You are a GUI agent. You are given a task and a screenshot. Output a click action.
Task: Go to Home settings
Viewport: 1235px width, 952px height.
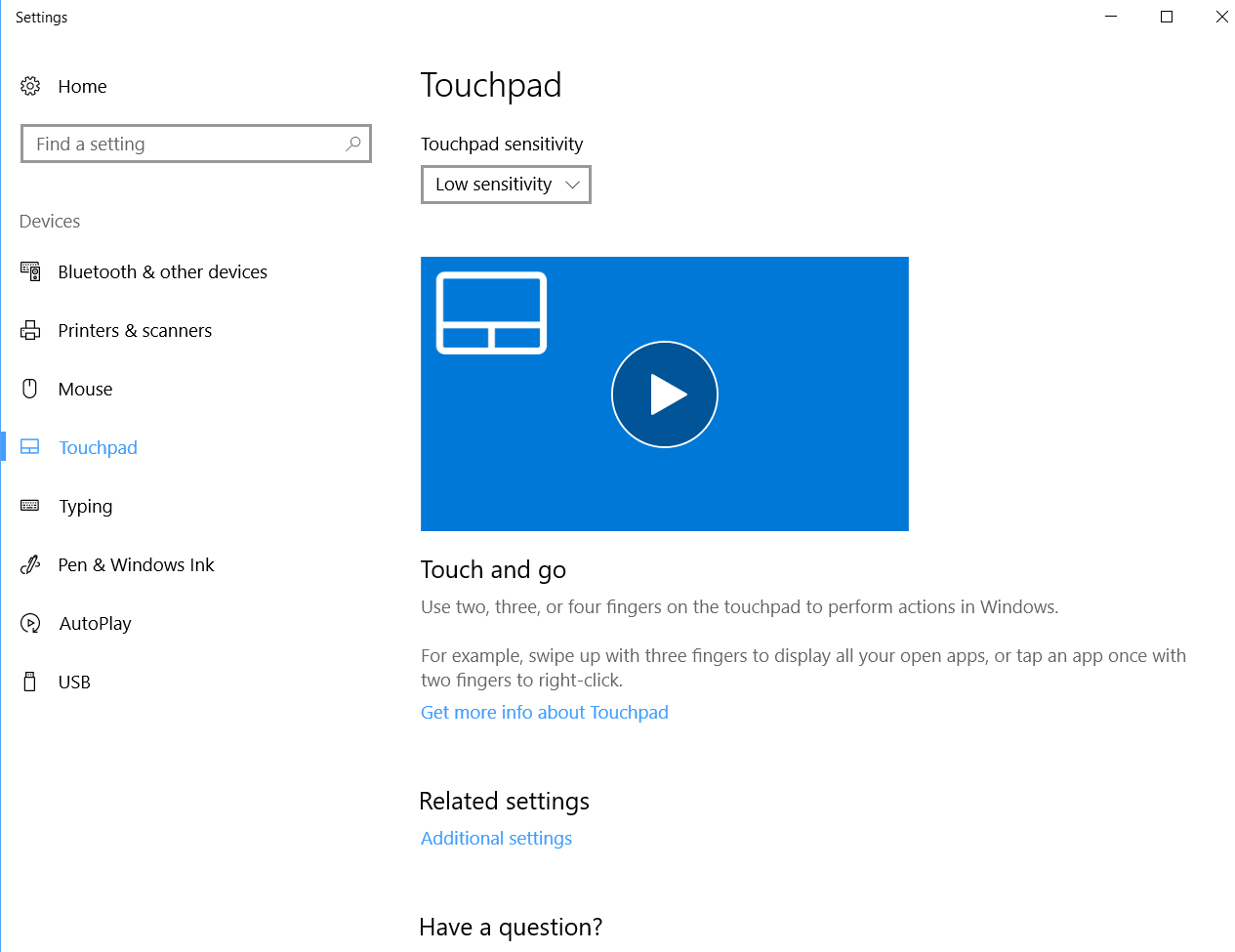pos(82,87)
